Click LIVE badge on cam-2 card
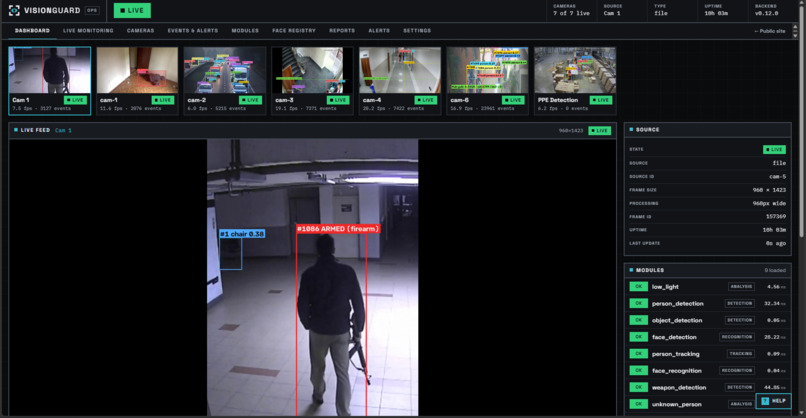 (250, 100)
